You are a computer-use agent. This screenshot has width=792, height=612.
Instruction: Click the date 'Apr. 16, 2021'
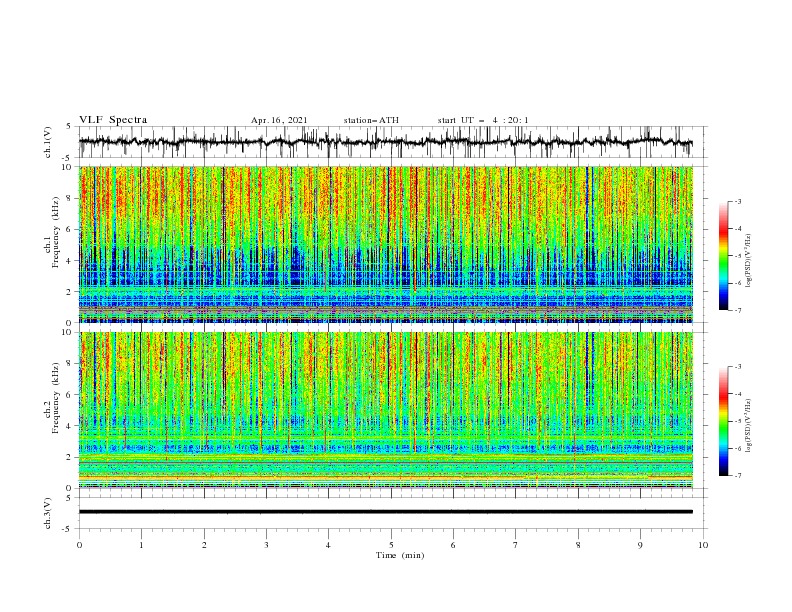[x=279, y=120]
